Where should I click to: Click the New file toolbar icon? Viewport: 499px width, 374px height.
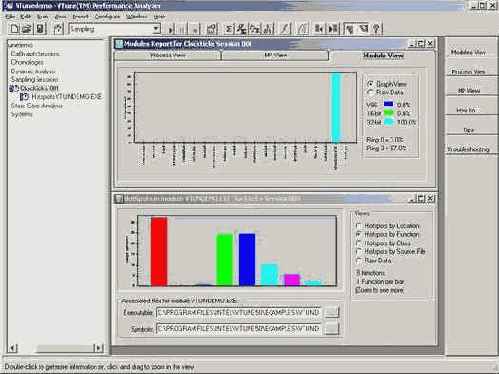(14, 29)
